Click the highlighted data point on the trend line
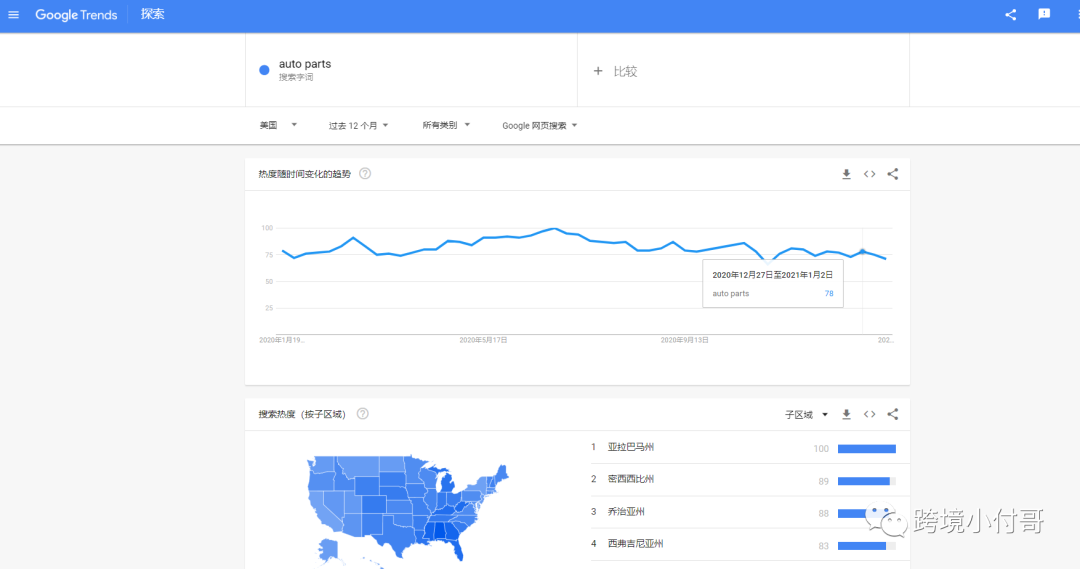 coord(862,251)
